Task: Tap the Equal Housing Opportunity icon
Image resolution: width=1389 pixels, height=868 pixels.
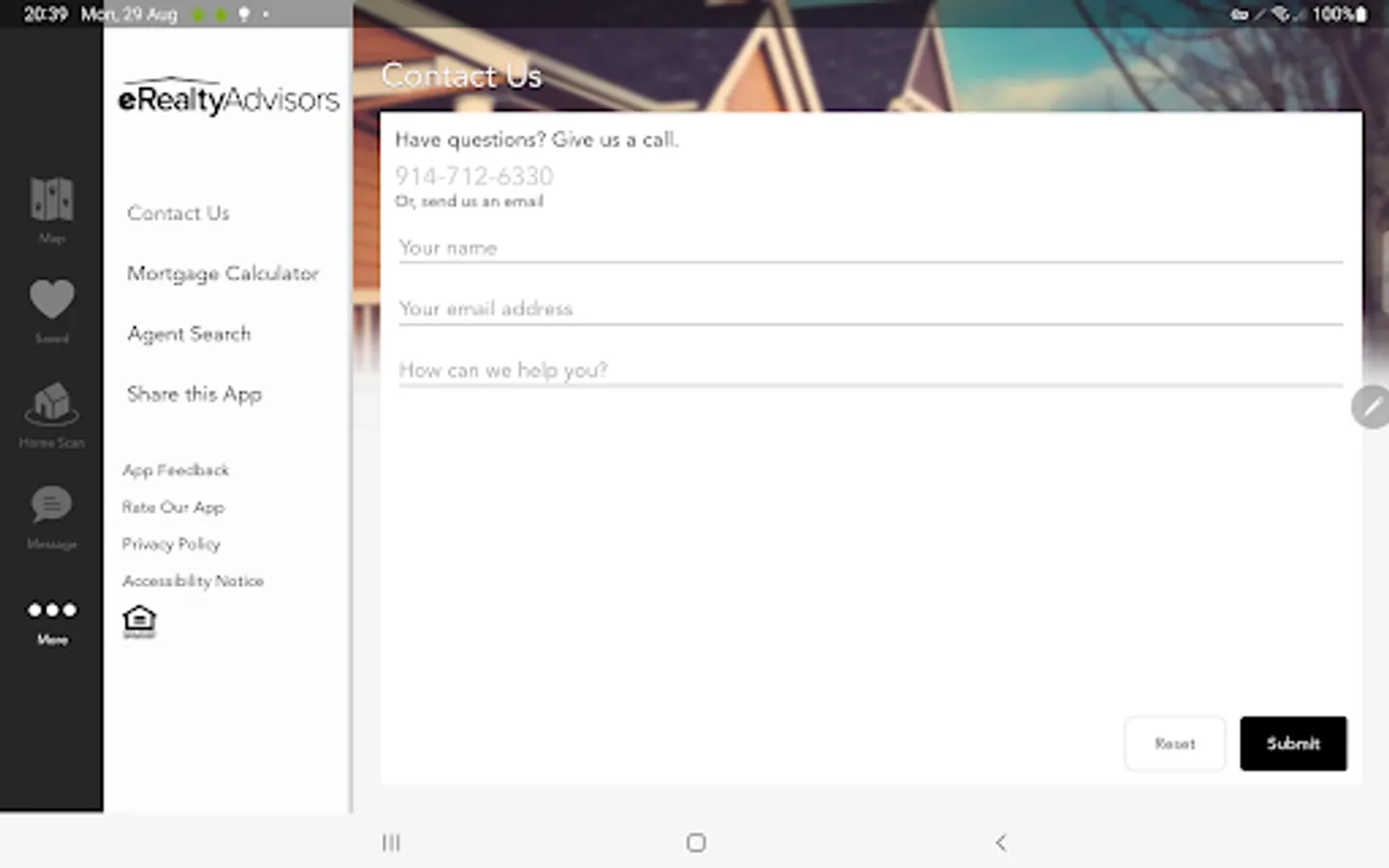Action: (140, 621)
